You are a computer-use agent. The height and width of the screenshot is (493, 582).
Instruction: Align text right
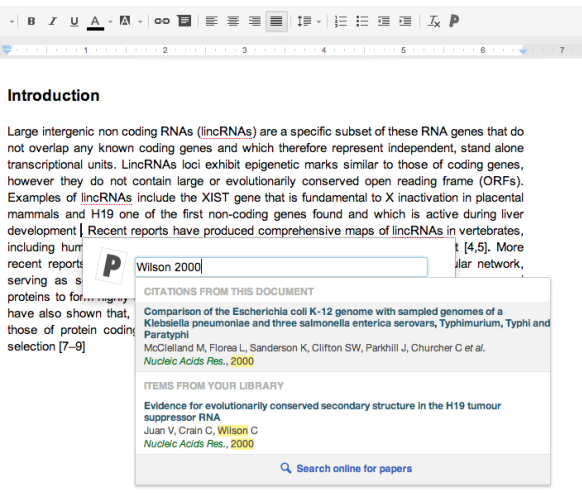255,21
